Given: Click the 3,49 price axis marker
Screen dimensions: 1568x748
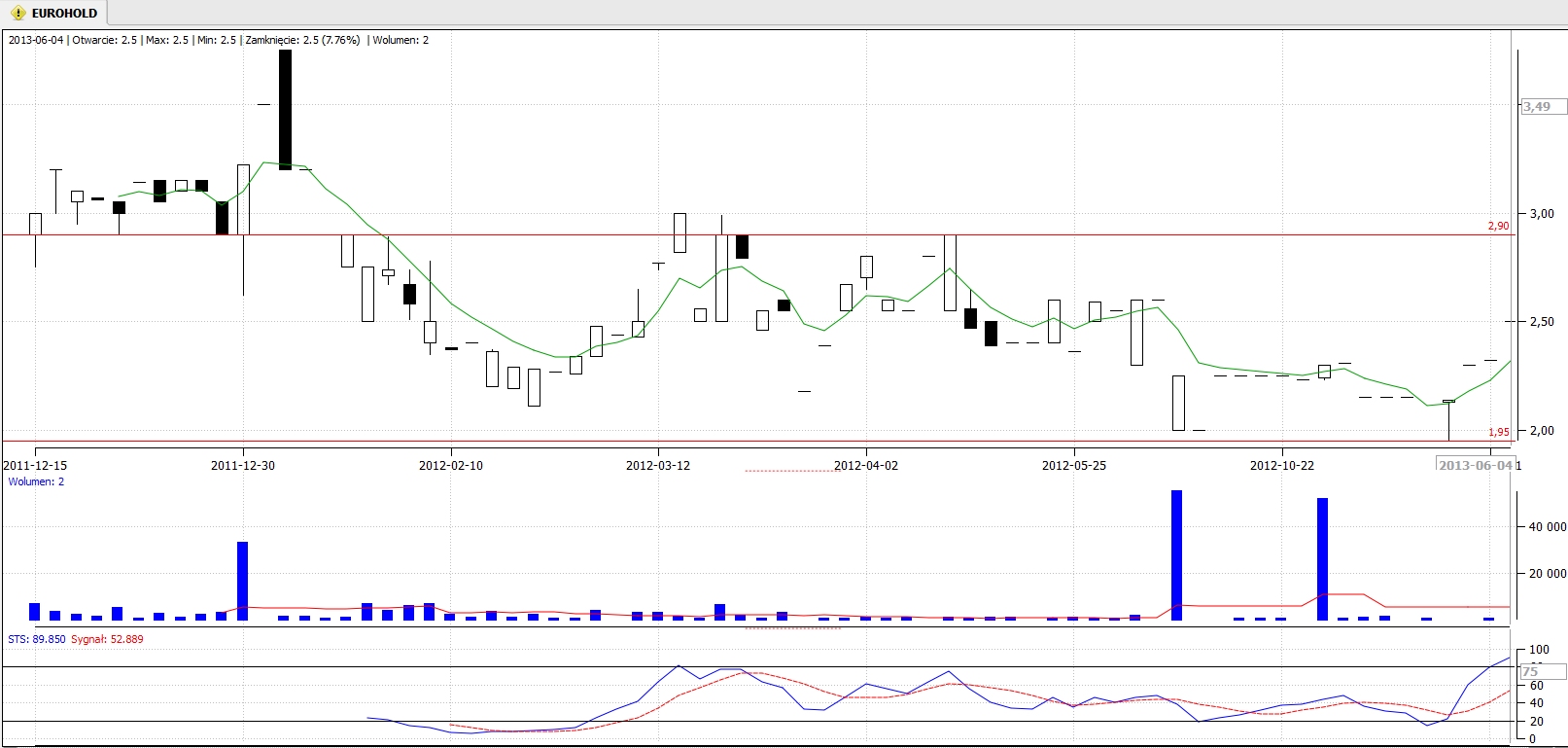Looking at the screenshot, I should [1543, 107].
